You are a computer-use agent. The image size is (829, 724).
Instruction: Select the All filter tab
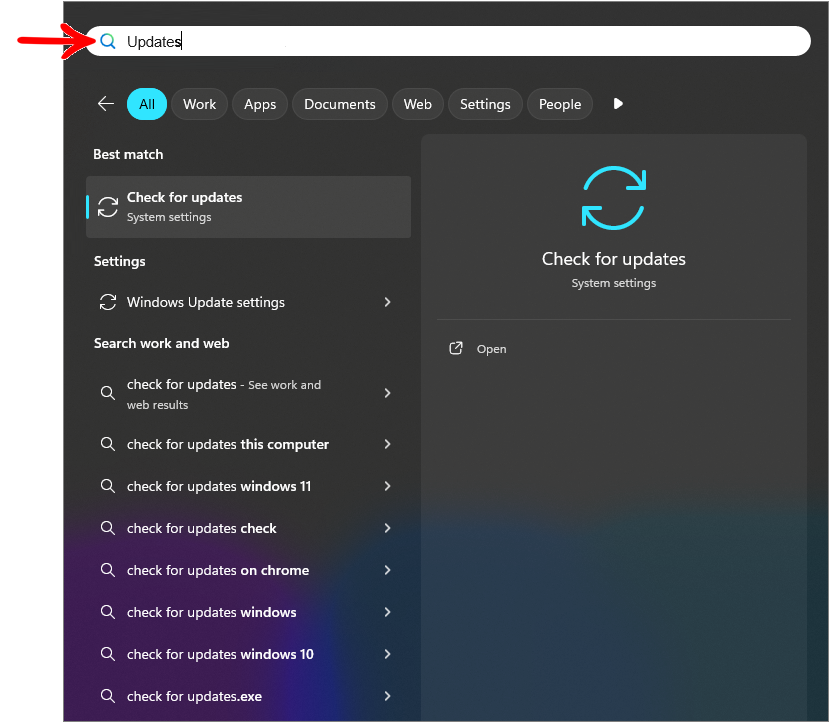pyautogui.click(x=147, y=104)
